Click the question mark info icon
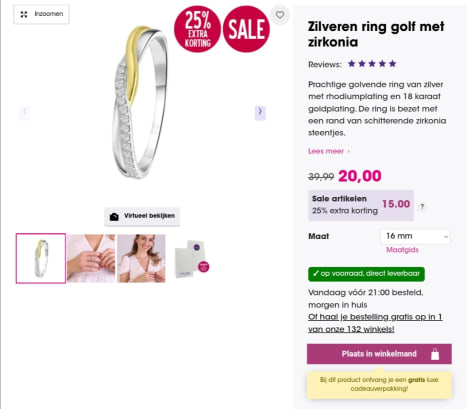The image size is (475, 409). (x=422, y=206)
